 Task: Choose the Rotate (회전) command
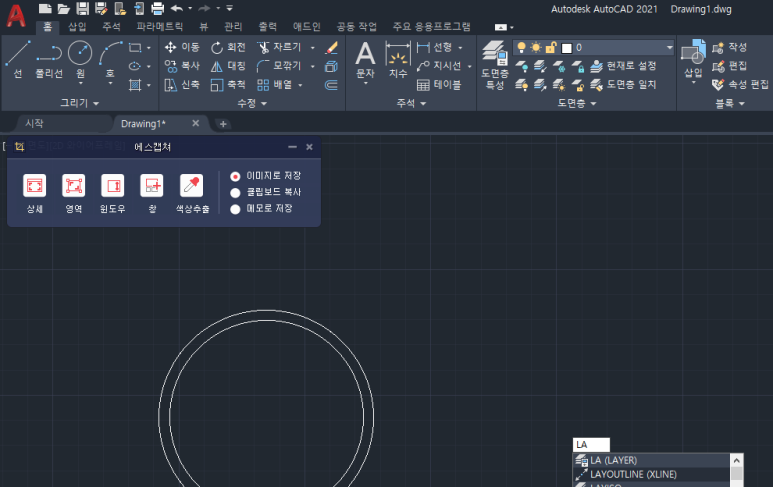(x=228, y=47)
